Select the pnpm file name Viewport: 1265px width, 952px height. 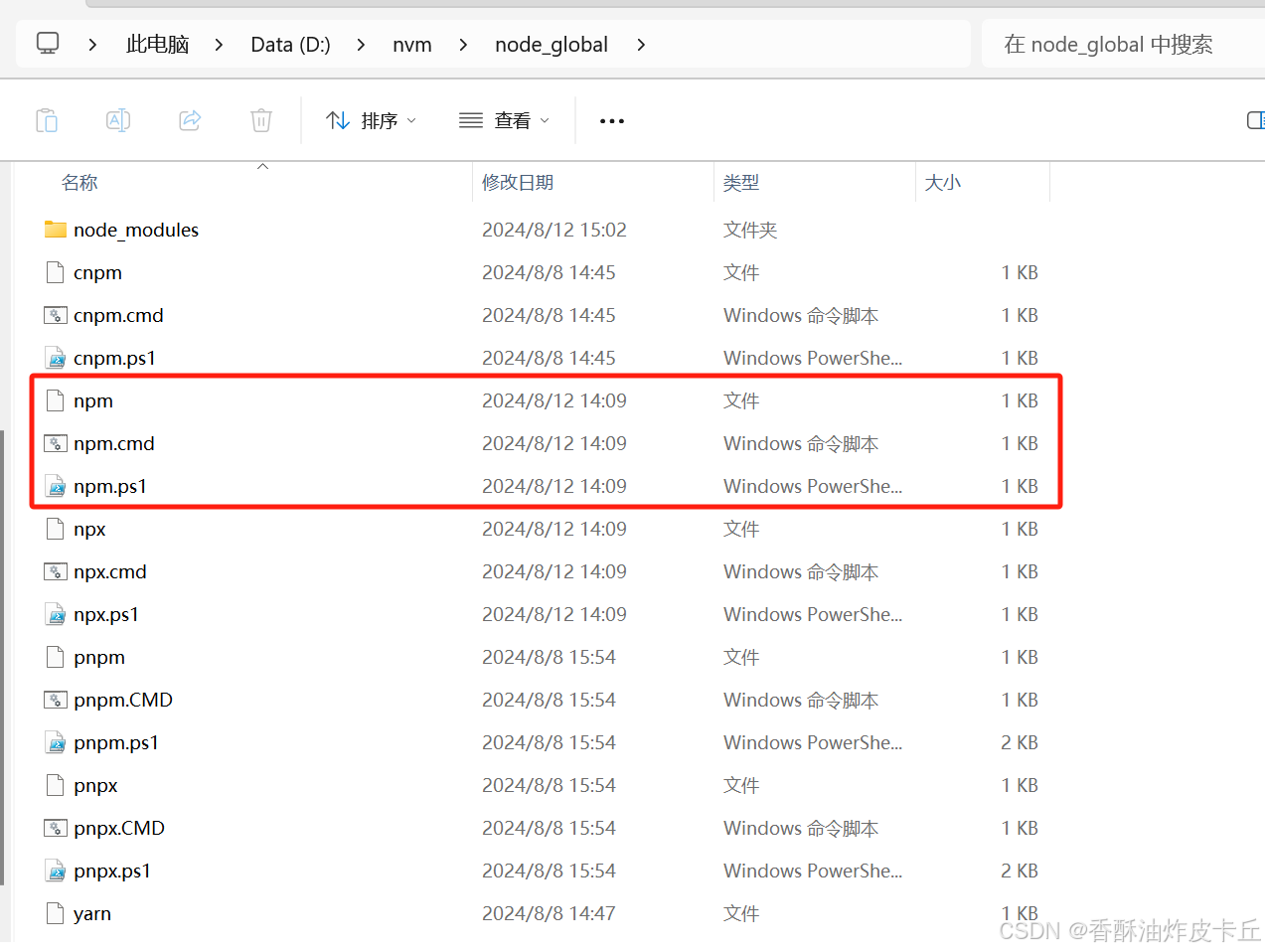click(x=99, y=657)
